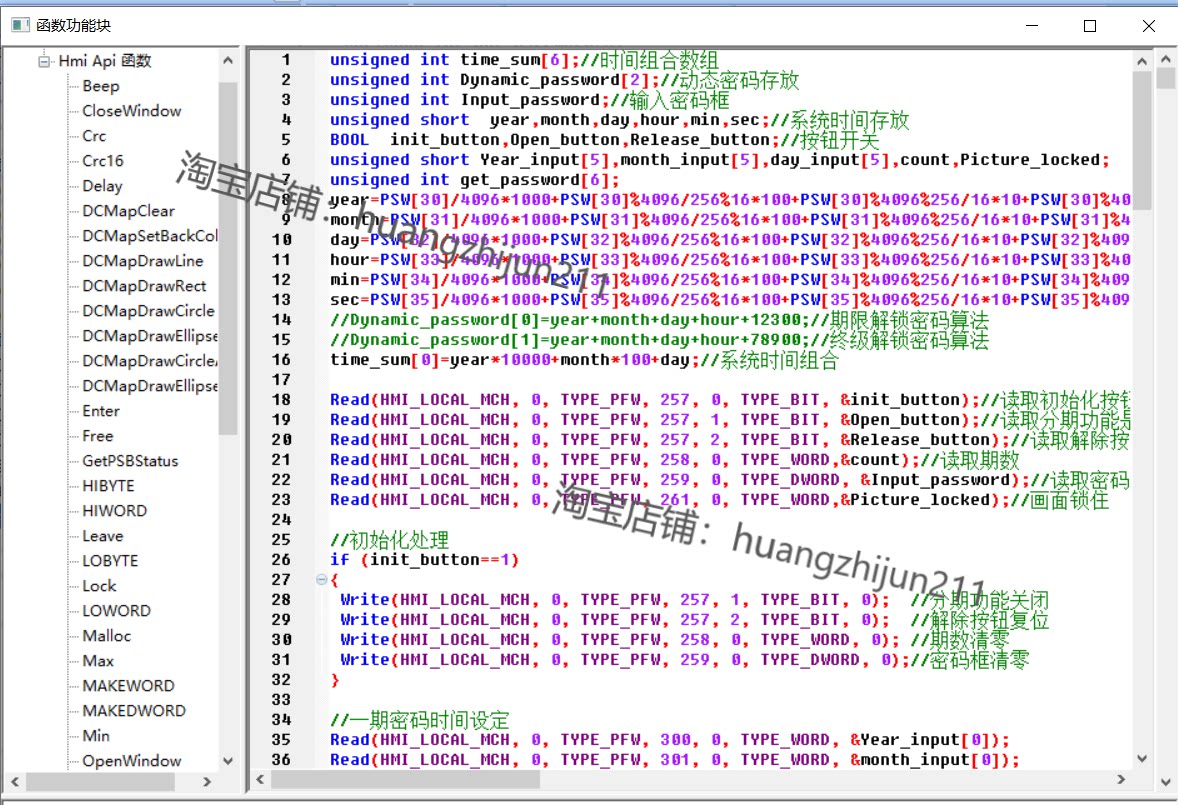Click the get_password[6] declaration line
This screenshot has width=1178, height=805.
(475, 180)
